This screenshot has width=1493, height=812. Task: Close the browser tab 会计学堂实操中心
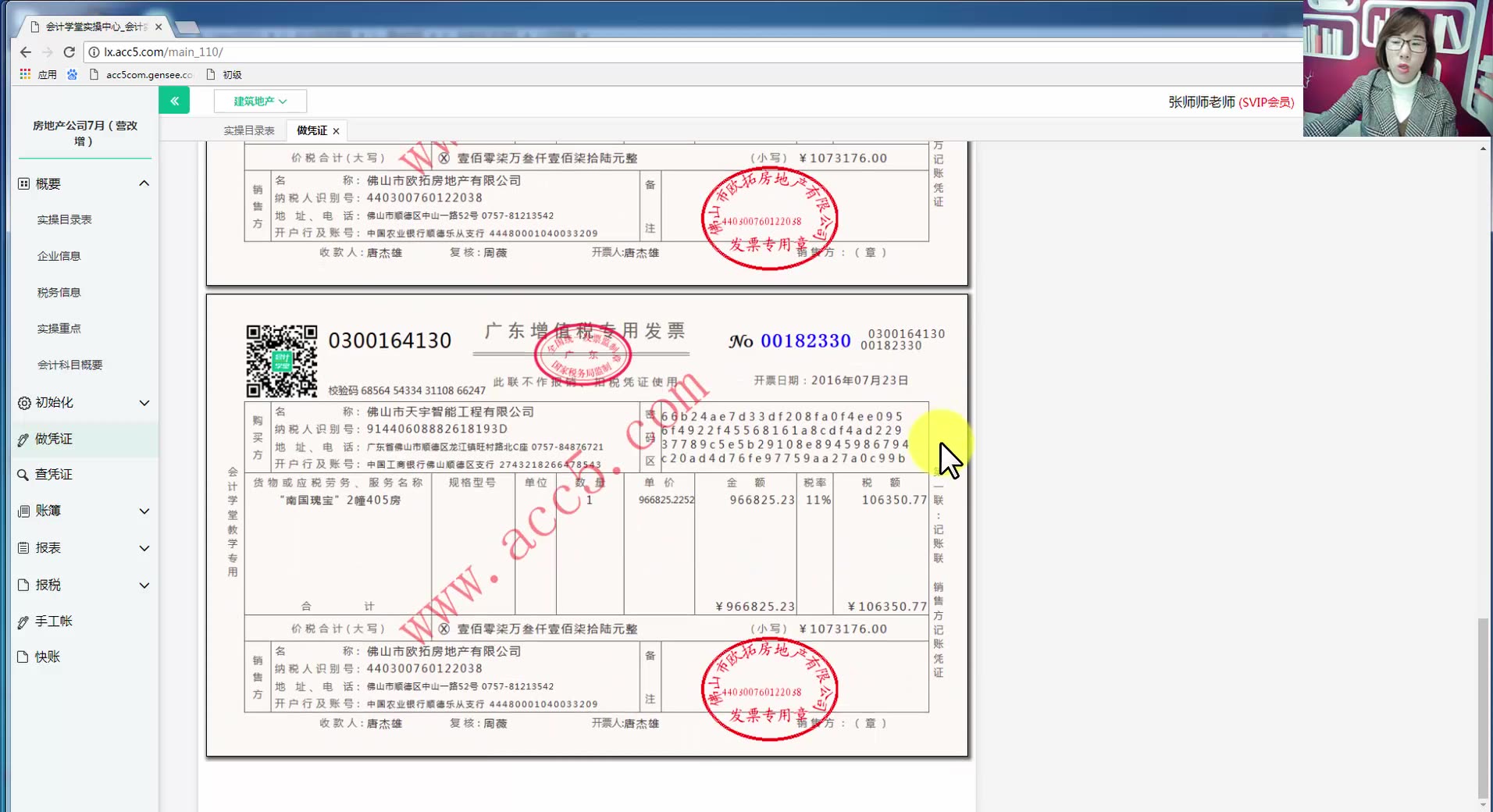[159, 27]
